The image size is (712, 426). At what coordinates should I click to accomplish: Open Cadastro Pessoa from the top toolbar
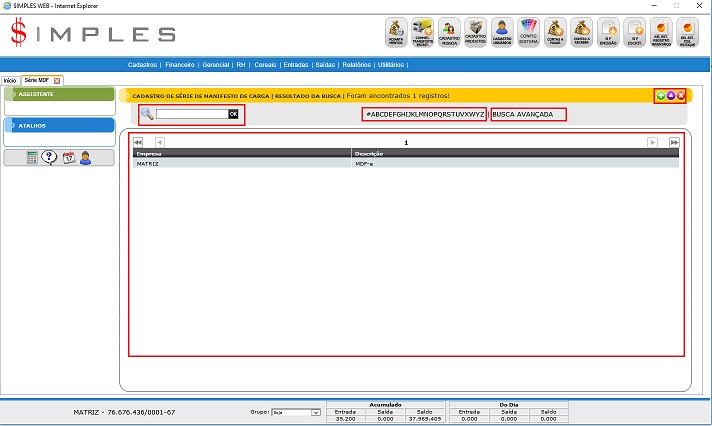450,32
